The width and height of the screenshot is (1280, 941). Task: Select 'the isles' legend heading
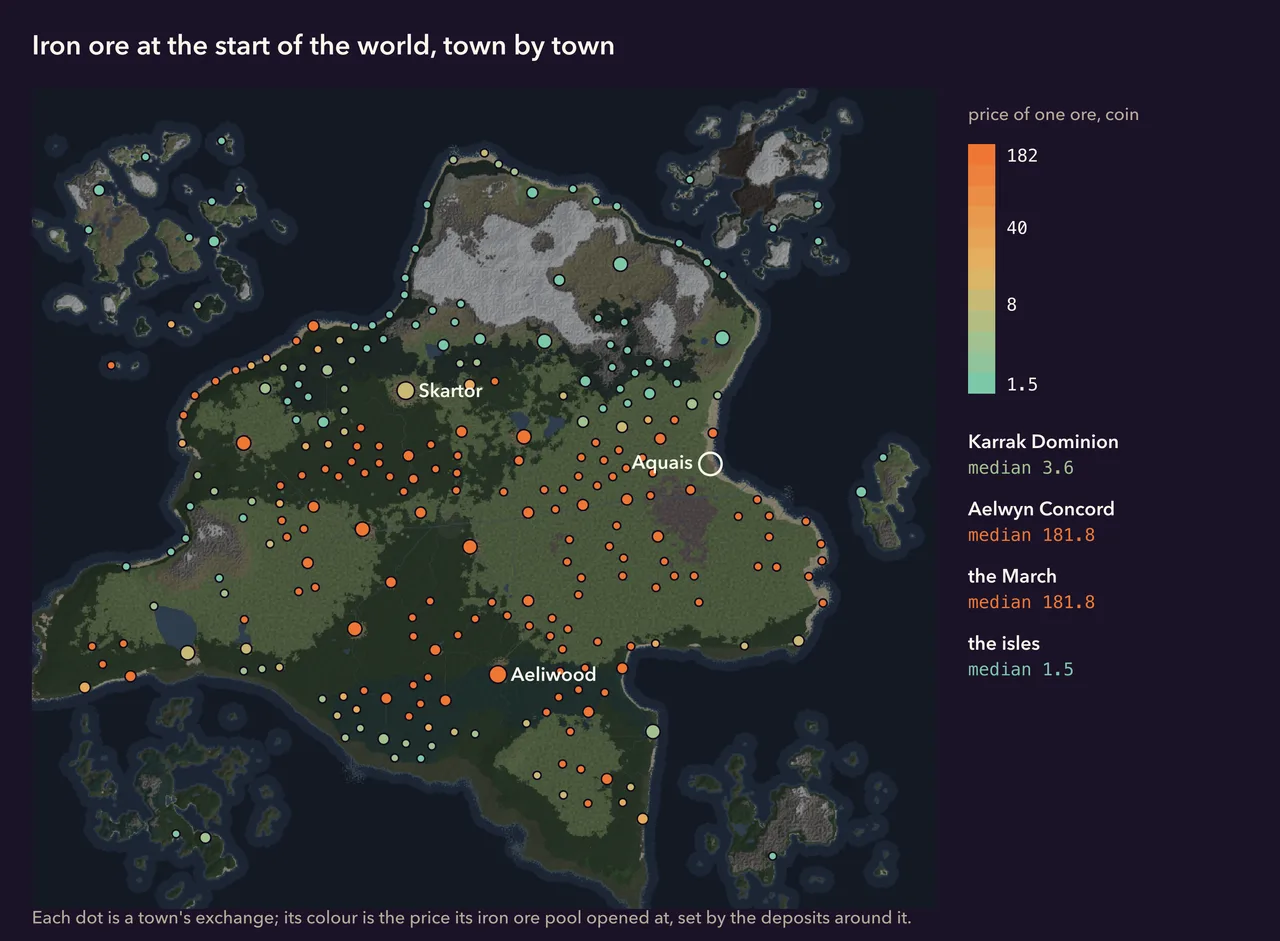point(1004,642)
